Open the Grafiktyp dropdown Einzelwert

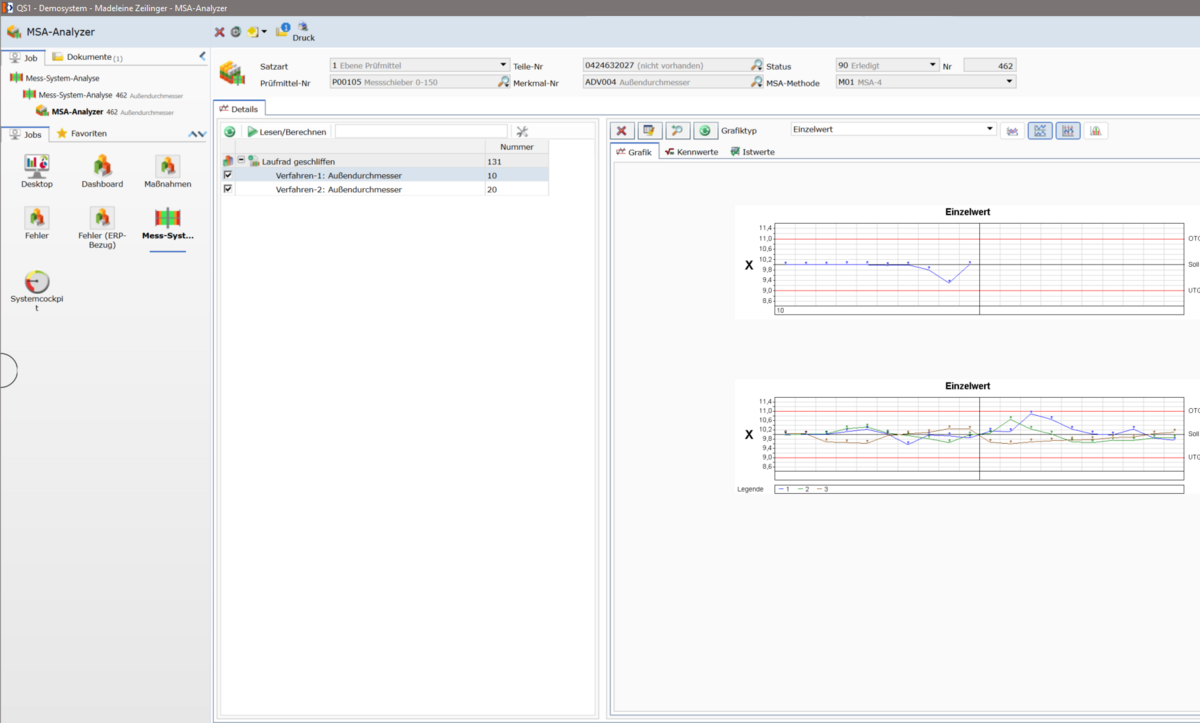coord(893,129)
